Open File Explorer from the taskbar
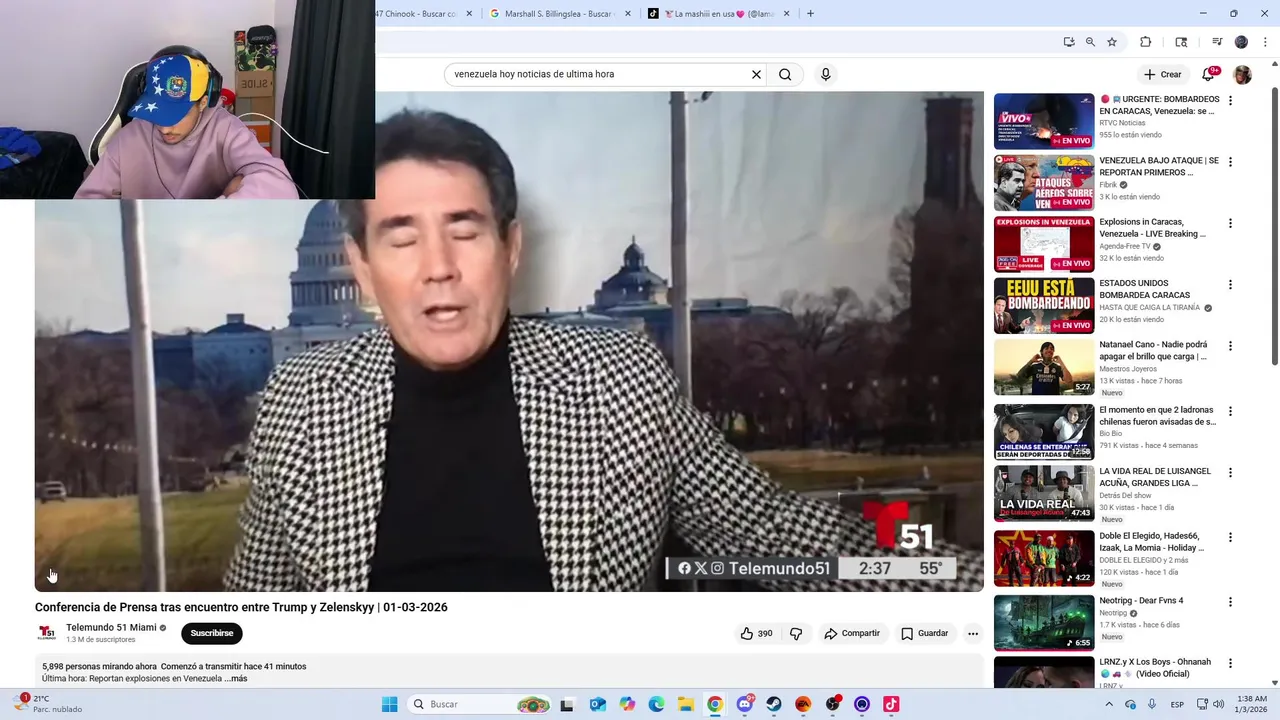Screen dimensions: 1280x720 [685, 704]
